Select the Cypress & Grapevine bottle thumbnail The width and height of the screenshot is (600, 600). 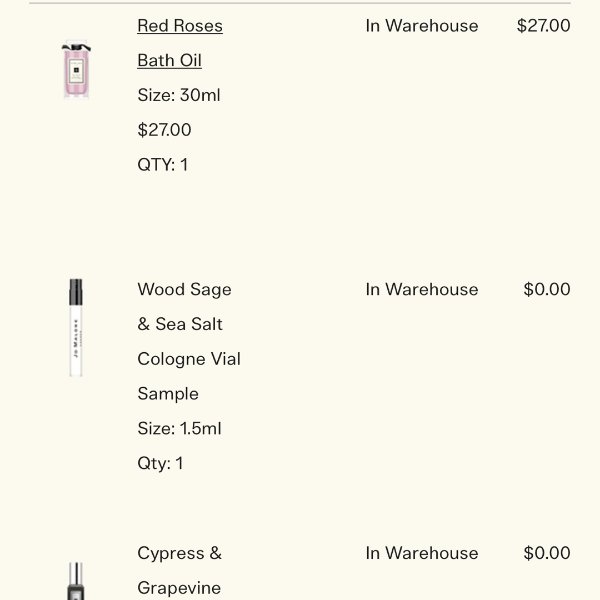(x=76, y=581)
